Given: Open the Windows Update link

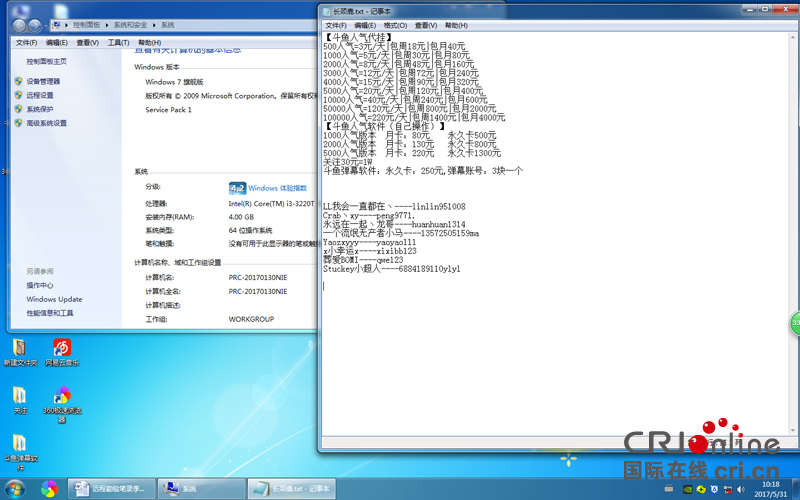Looking at the screenshot, I should coord(54,299).
